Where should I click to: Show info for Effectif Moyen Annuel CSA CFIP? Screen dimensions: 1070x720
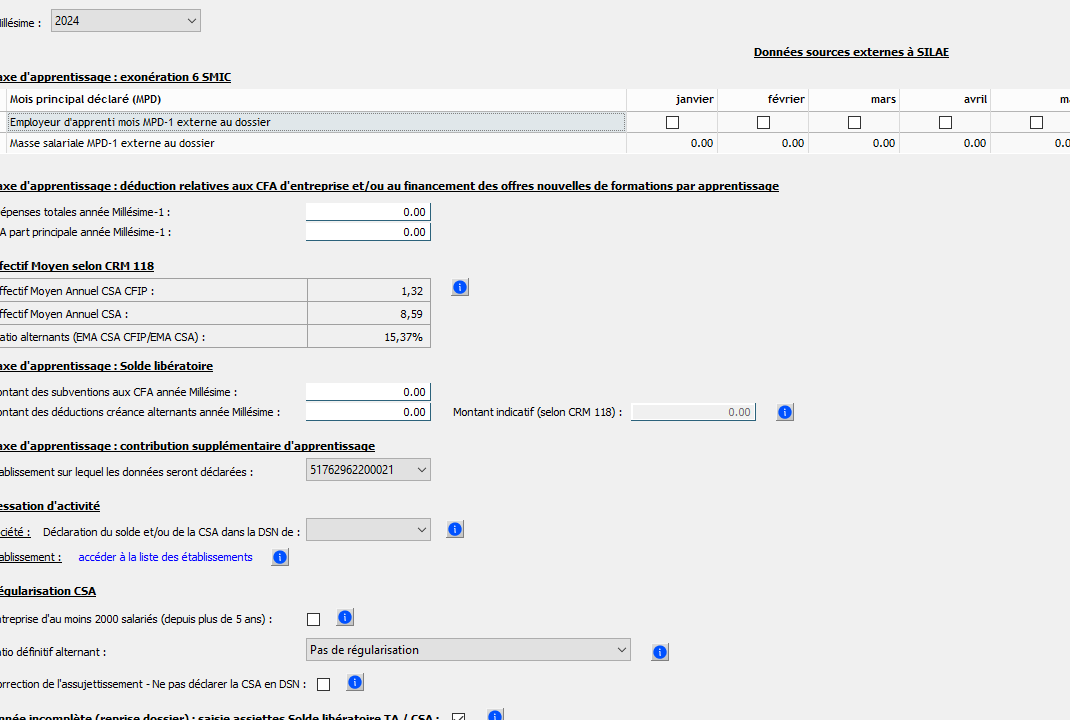460,287
